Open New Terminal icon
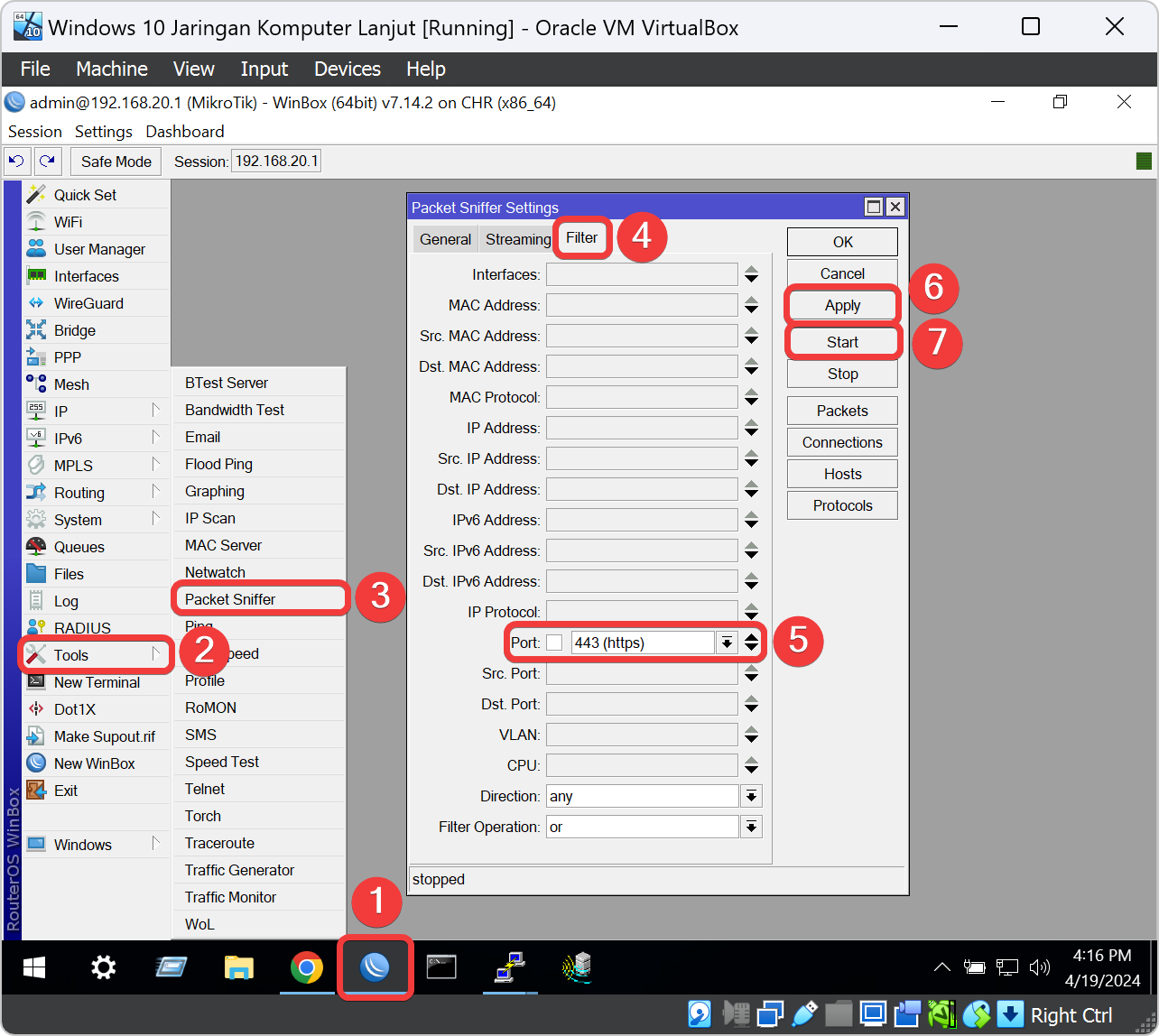The height and width of the screenshot is (1036, 1159). (x=36, y=681)
